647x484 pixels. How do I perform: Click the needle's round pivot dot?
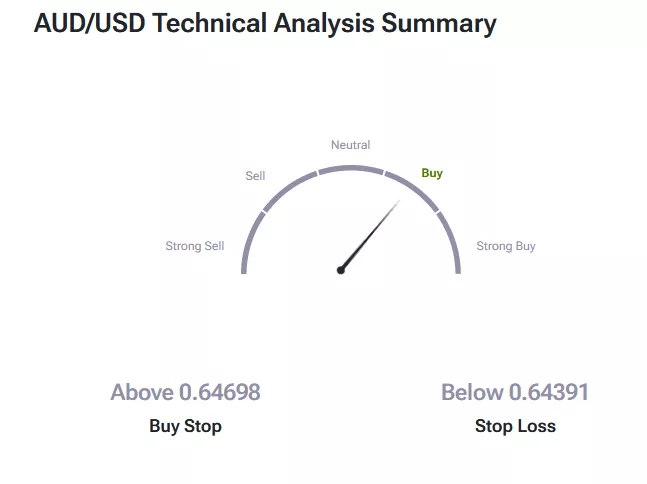[x=341, y=269]
